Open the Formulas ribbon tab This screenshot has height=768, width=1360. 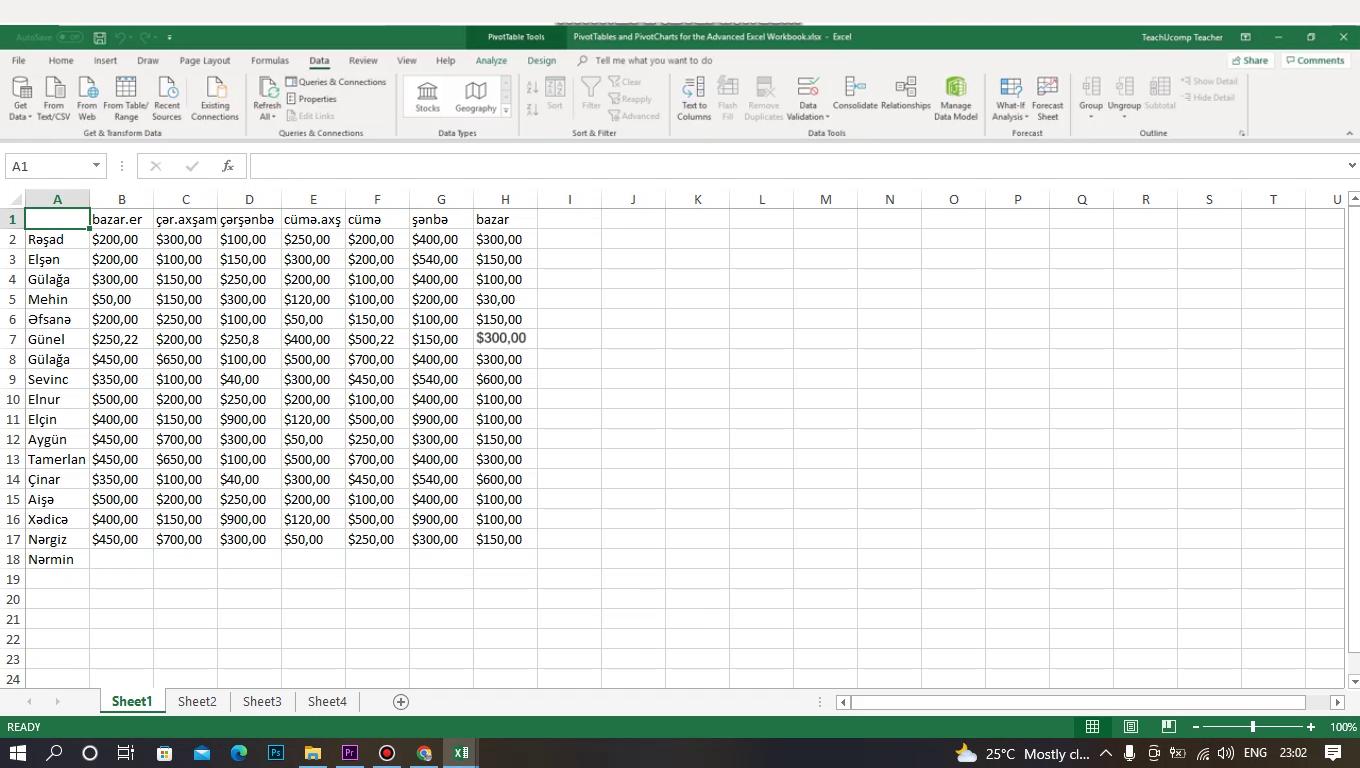click(269, 61)
